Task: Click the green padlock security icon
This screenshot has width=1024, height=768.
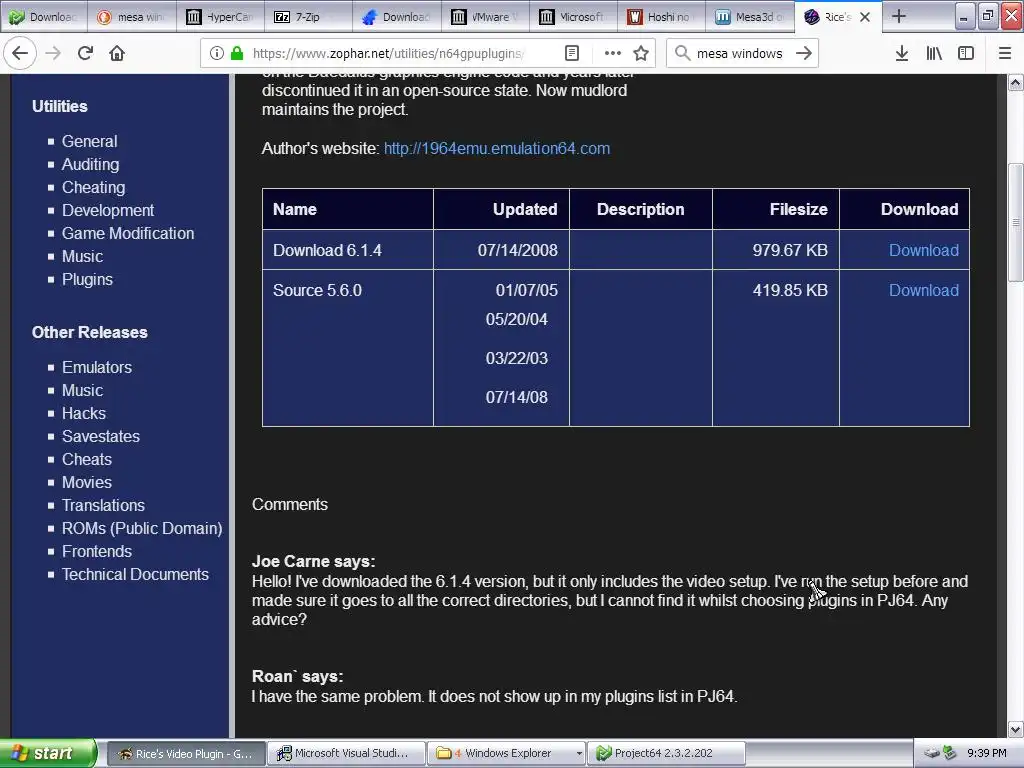Action: 237,53
